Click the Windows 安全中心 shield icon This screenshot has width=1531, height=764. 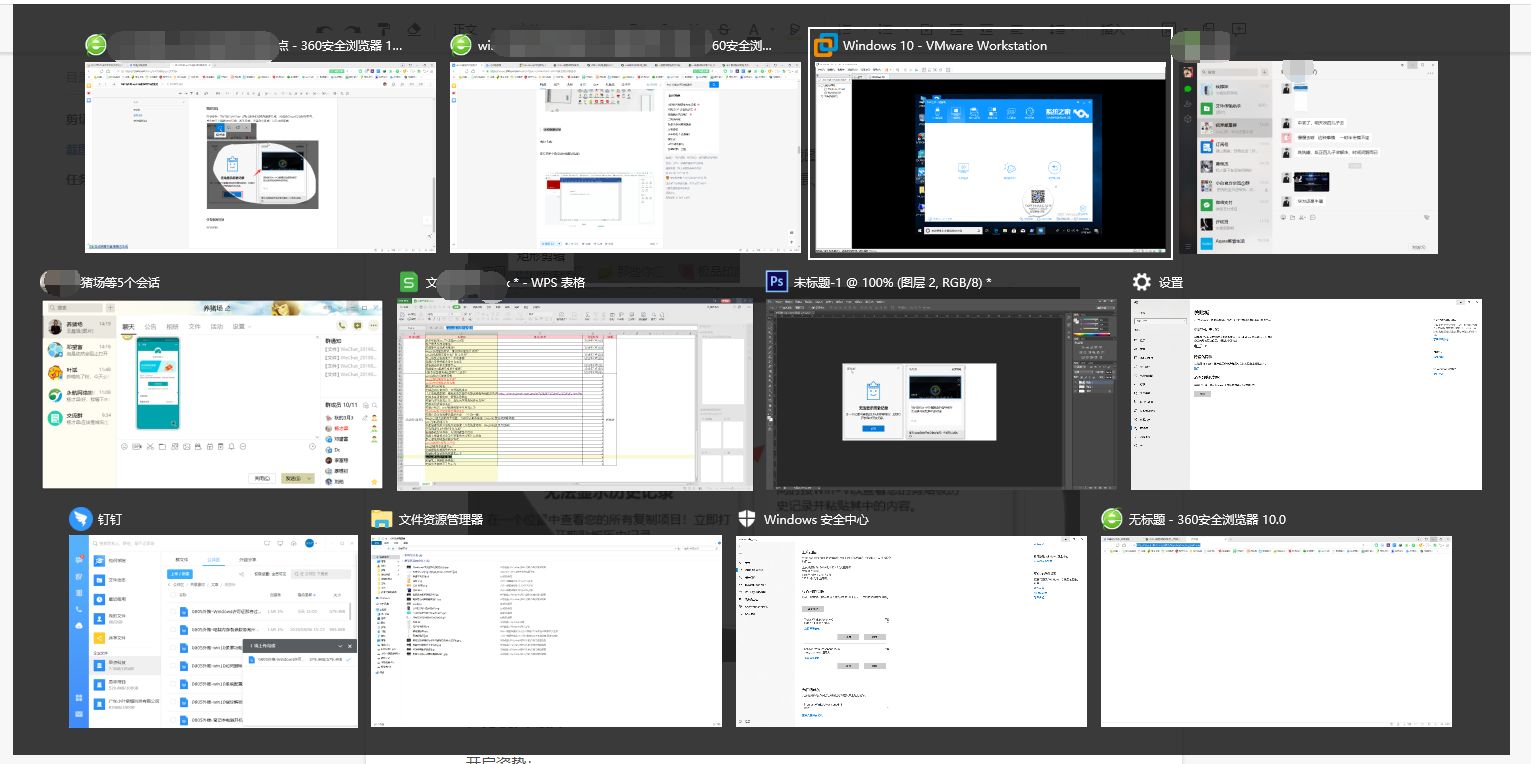(x=747, y=519)
